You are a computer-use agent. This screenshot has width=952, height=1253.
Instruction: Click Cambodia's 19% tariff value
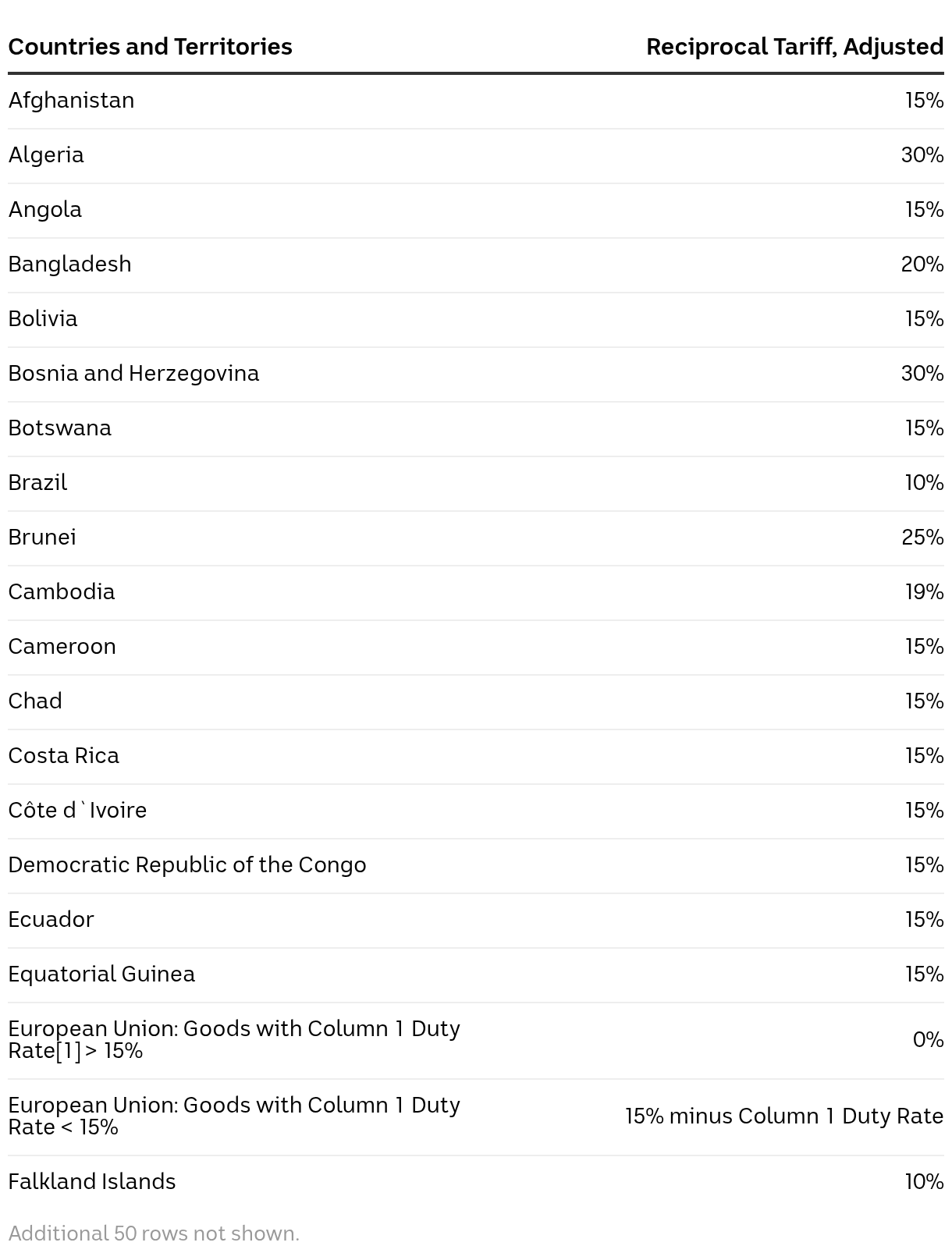(x=924, y=592)
